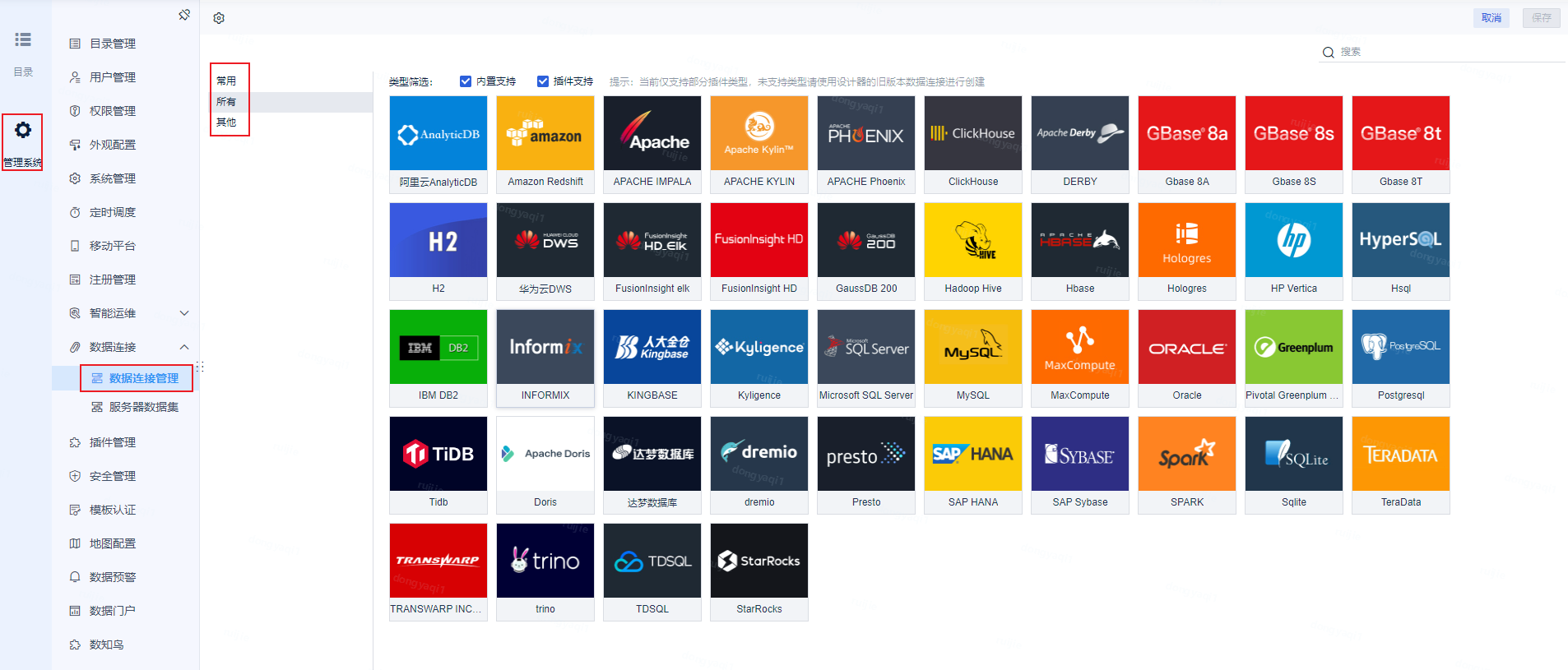
Task: Choose the dremio tile
Action: (x=759, y=465)
